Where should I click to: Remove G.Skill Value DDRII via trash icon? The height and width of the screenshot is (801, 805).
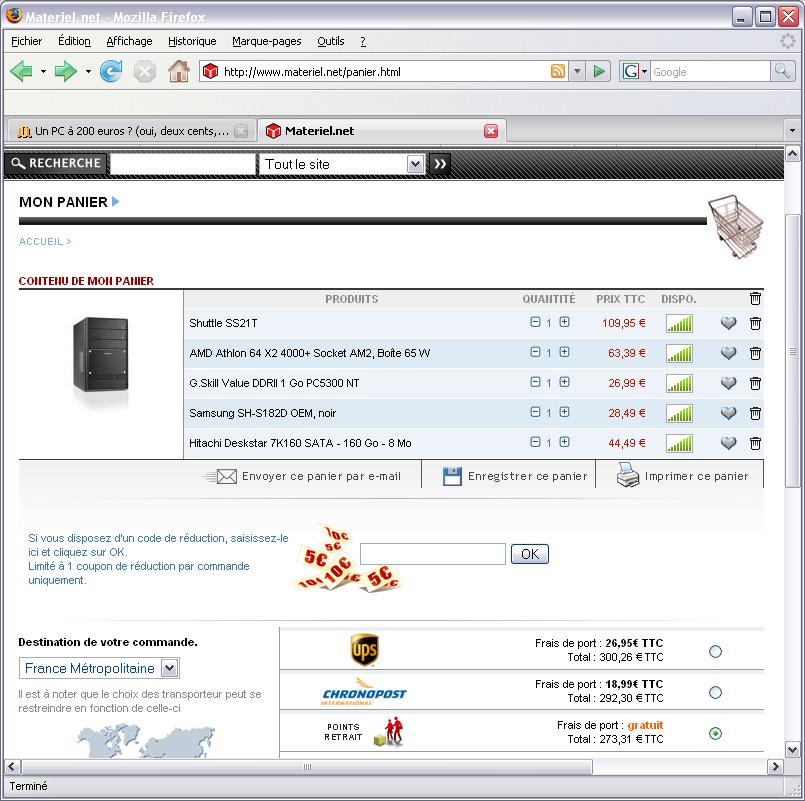pyautogui.click(x=755, y=383)
